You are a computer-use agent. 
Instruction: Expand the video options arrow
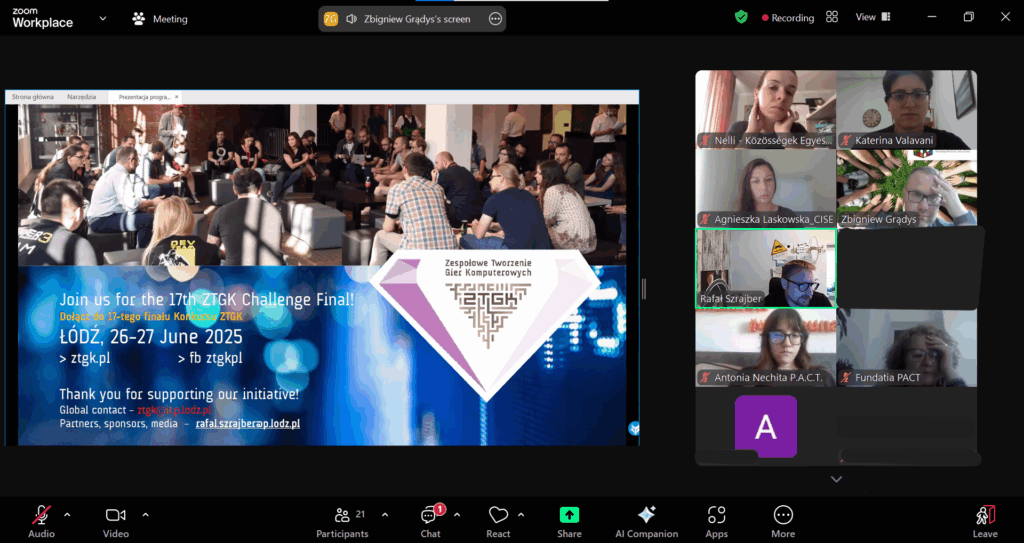pyautogui.click(x=145, y=515)
